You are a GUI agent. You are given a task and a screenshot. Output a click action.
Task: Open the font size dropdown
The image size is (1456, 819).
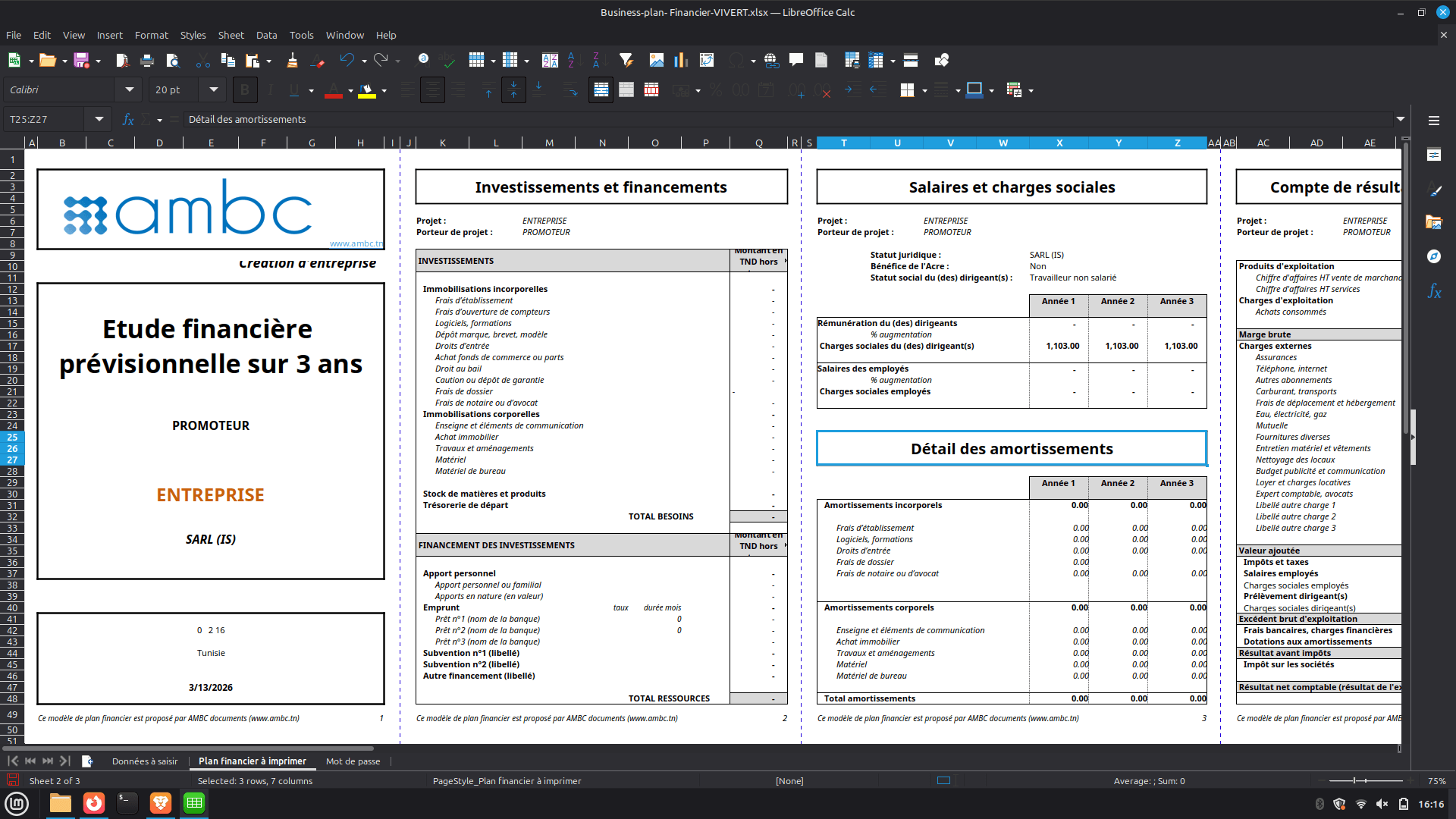point(214,90)
